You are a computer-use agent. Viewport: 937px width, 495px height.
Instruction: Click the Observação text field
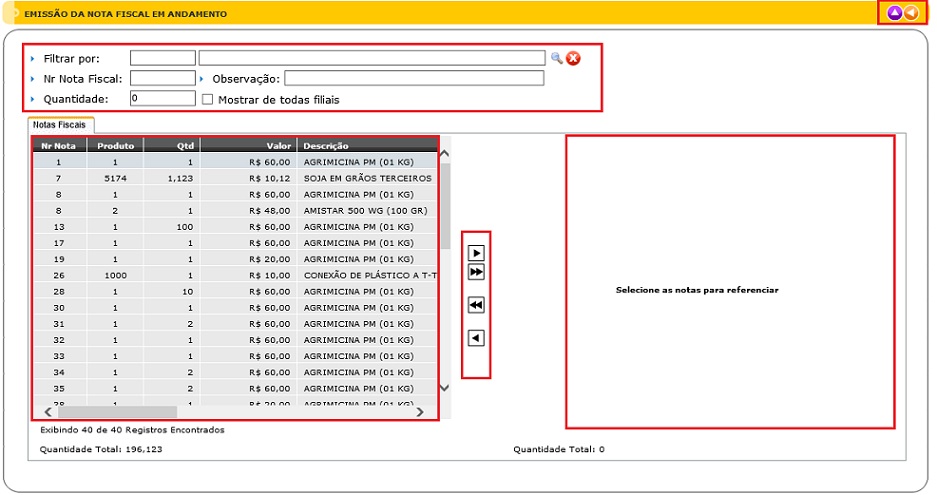(x=414, y=78)
